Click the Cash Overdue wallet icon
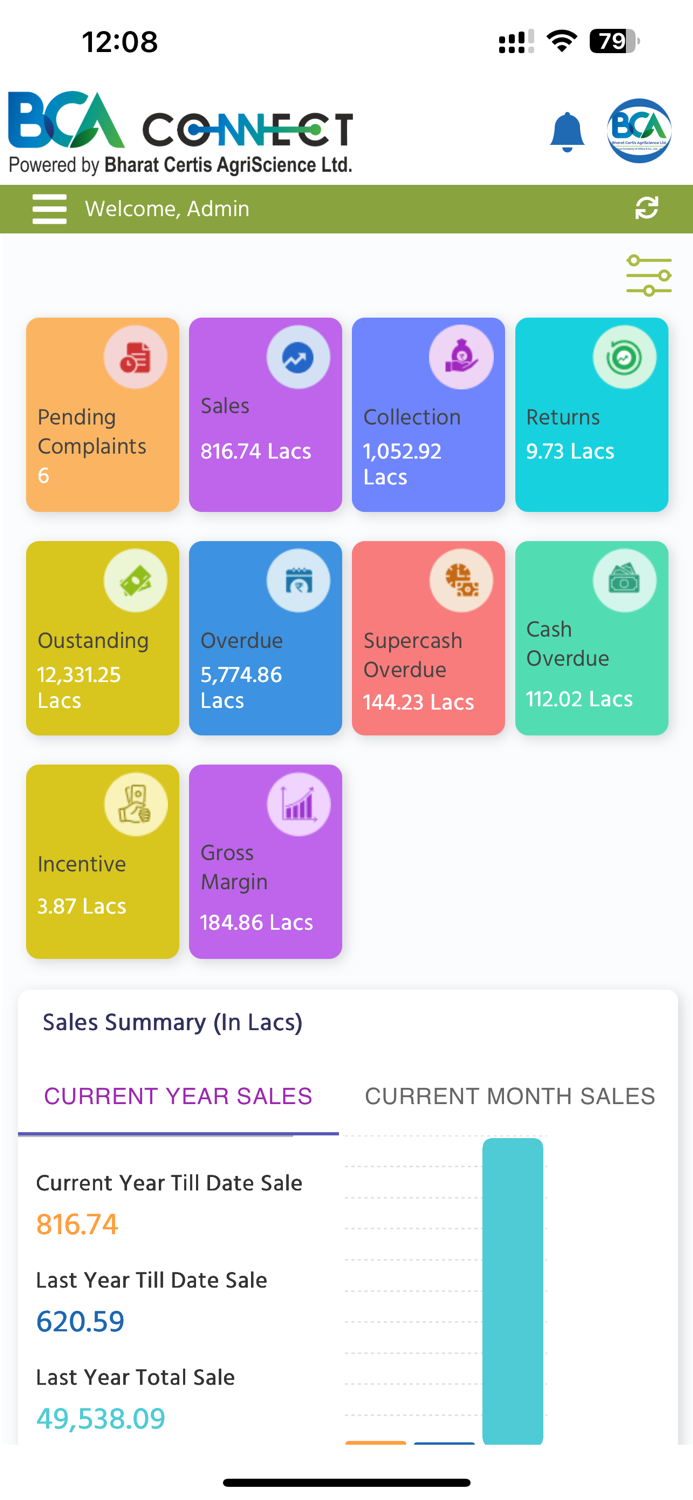Viewport: 693px width, 1500px height. 623,580
